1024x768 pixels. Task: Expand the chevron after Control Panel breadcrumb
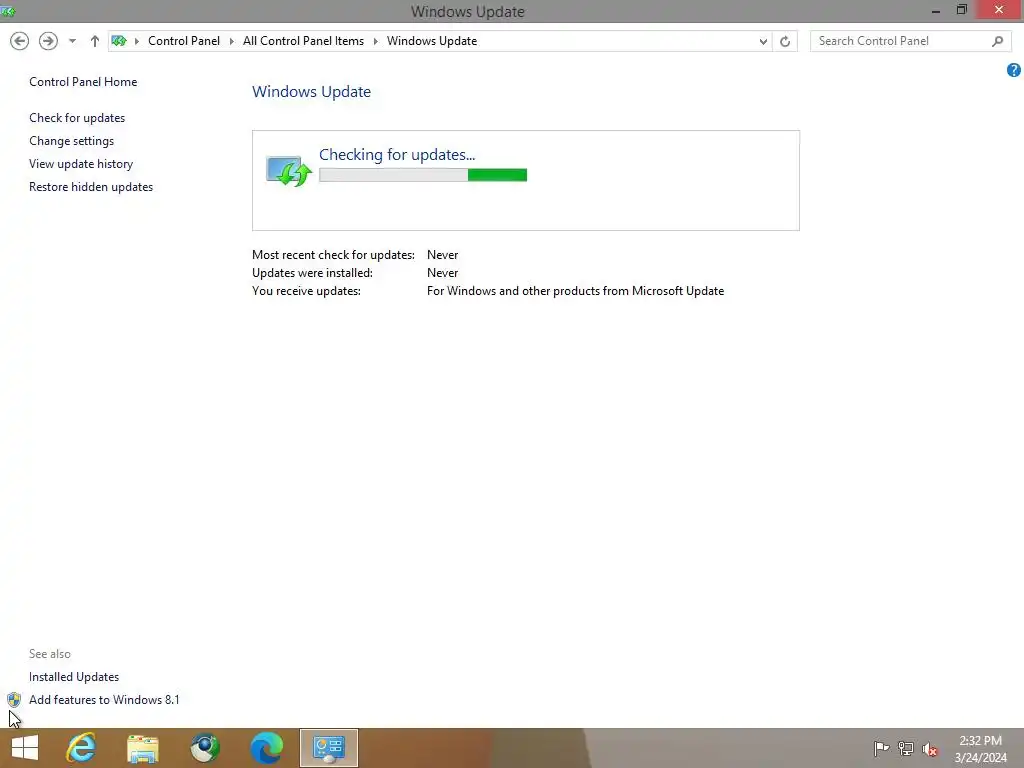[x=231, y=41]
